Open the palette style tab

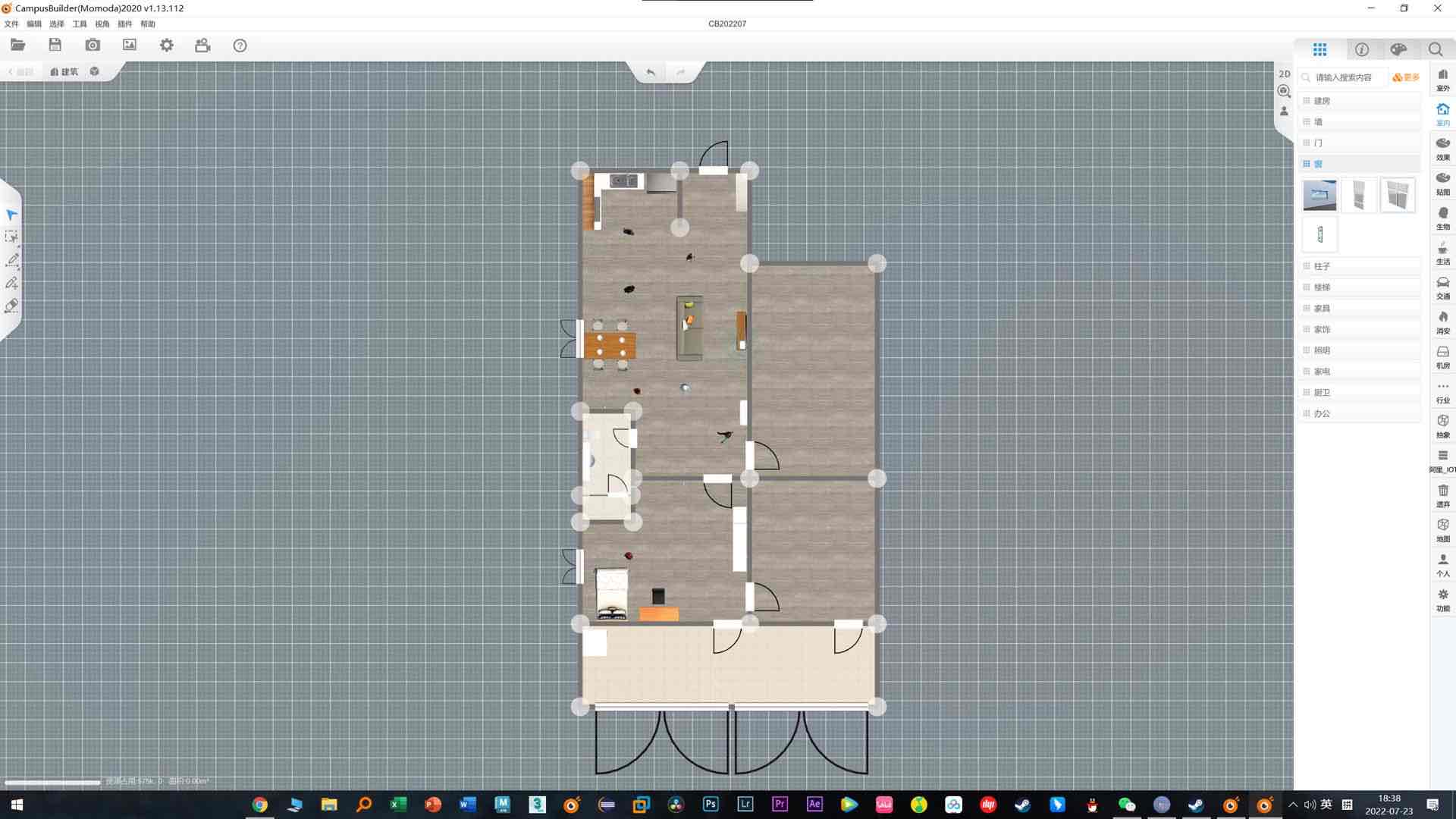(1398, 49)
